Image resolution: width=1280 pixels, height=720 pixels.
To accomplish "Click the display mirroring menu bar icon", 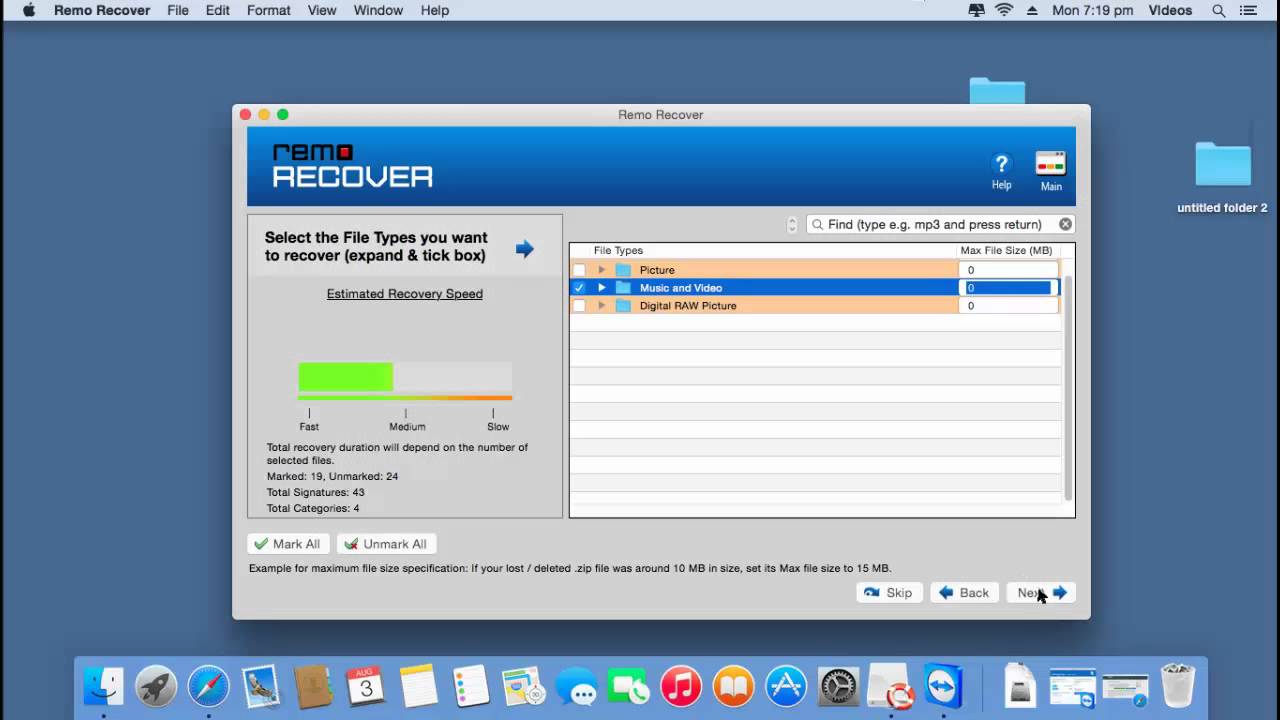I will [976, 10].
